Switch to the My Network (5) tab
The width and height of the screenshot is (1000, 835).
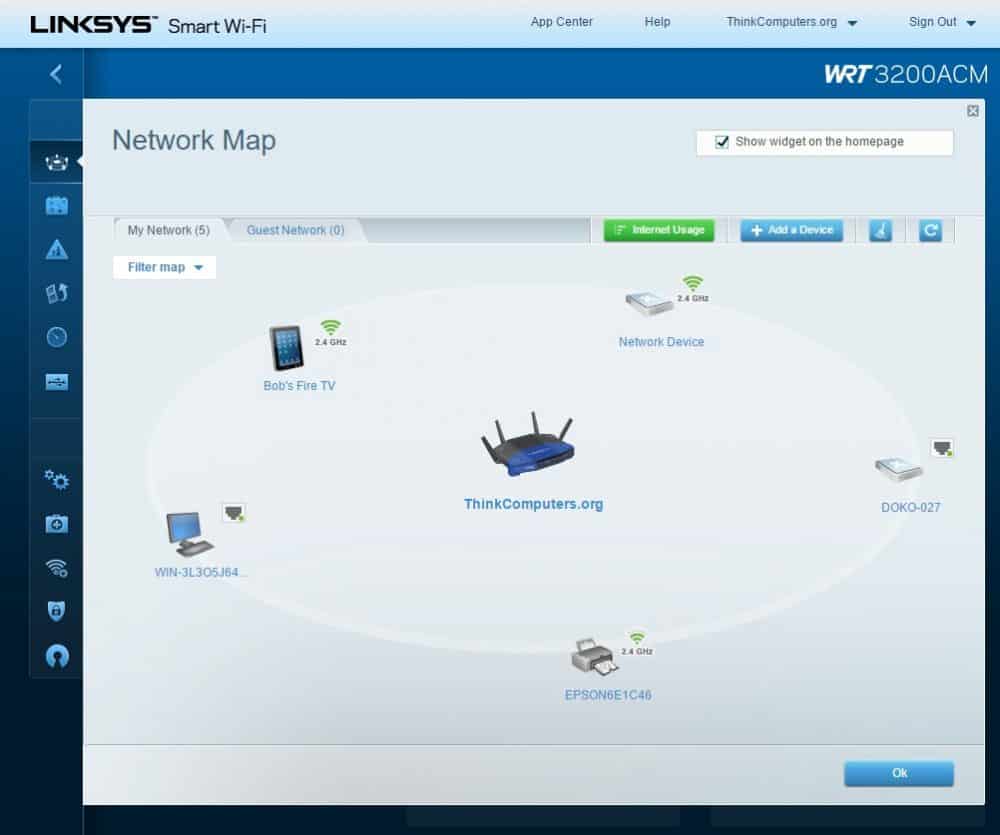click(168, 230)
